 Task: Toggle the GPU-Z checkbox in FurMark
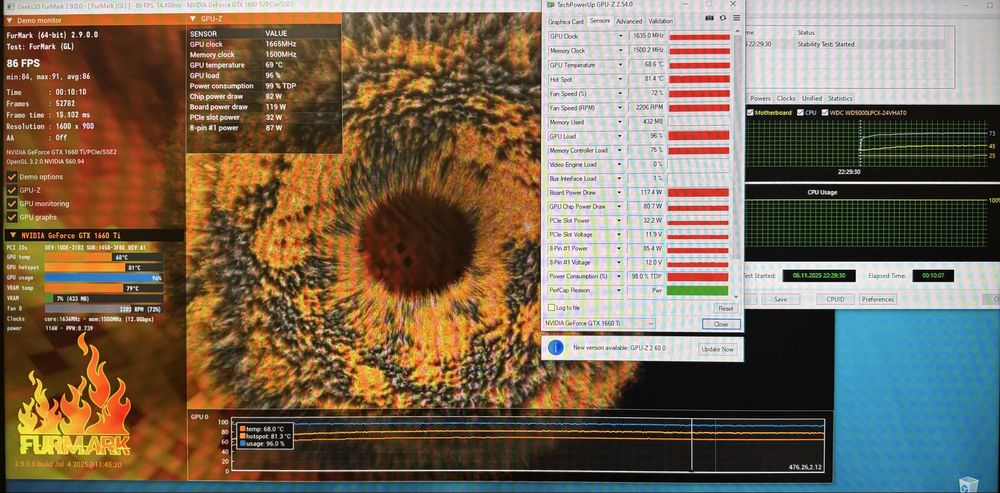11,190
